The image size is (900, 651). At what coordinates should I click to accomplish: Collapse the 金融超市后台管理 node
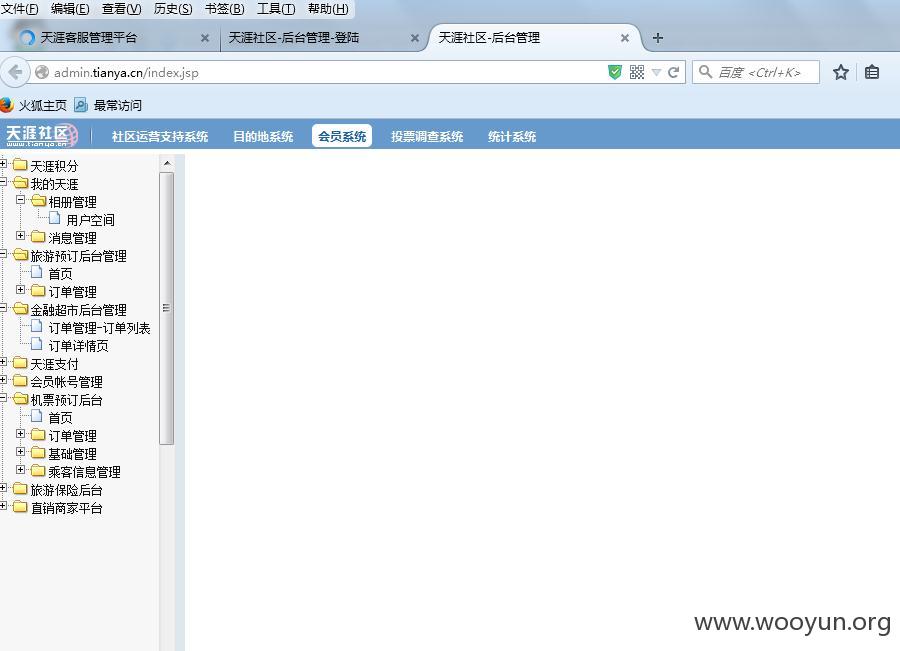tap(3, 308)
